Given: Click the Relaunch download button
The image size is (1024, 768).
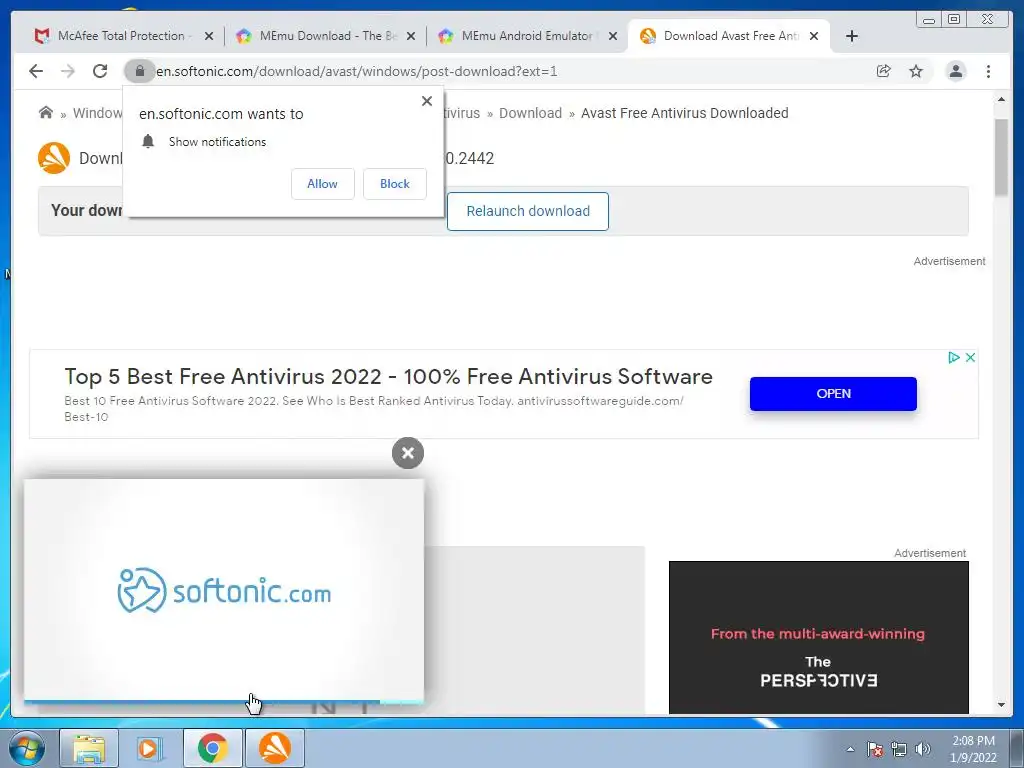Looking at the screenshot, I should coord(528,211).
